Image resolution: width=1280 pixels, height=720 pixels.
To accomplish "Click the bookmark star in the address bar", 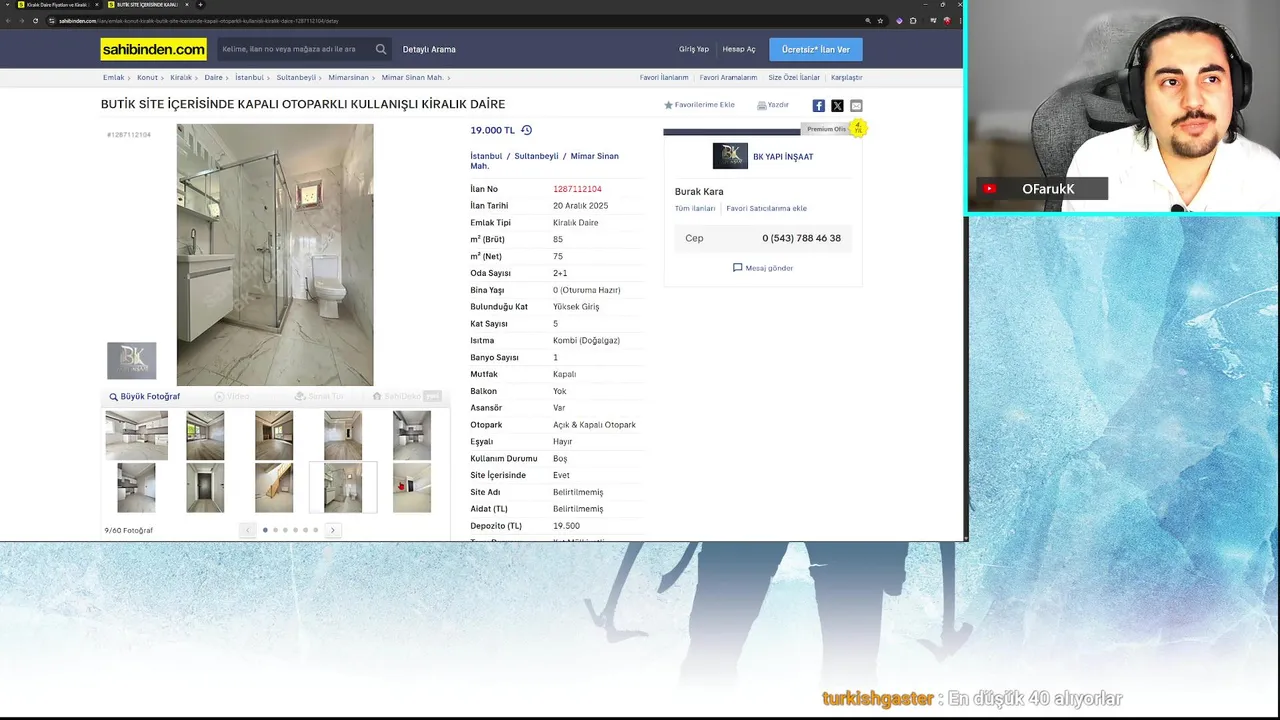I will click(x=880, y=20).
